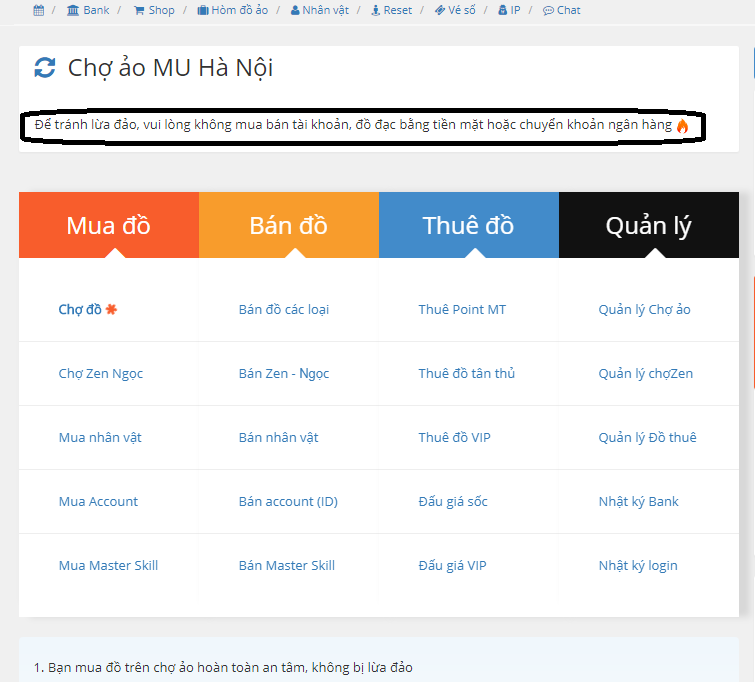Select the Quản lý tab header
This screenshot has height=682, width=755.
[x=649, y=225]
